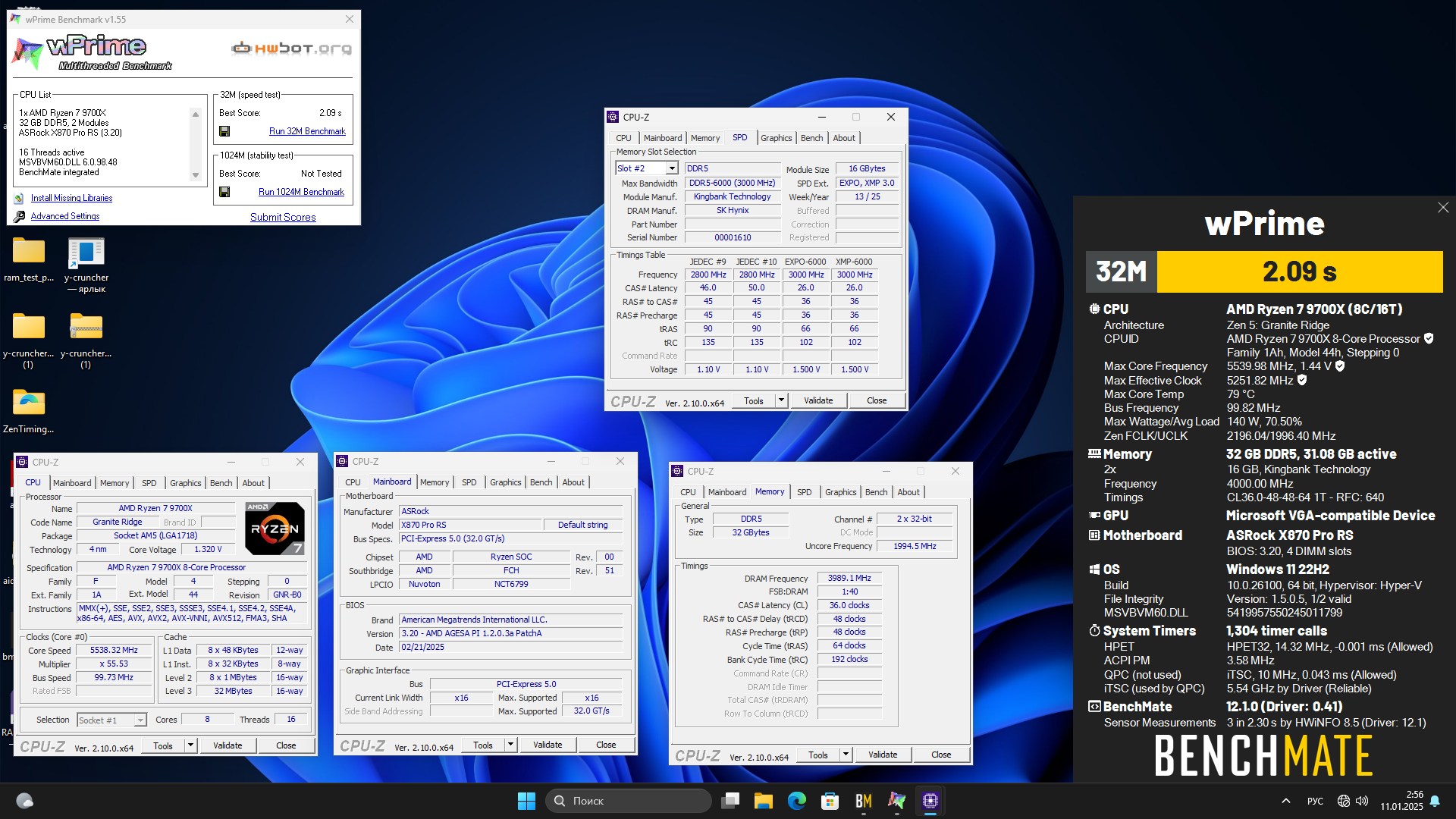
Task: Show hidden system tray icons
Action: pyautogui.click(x=1286, y=801)
